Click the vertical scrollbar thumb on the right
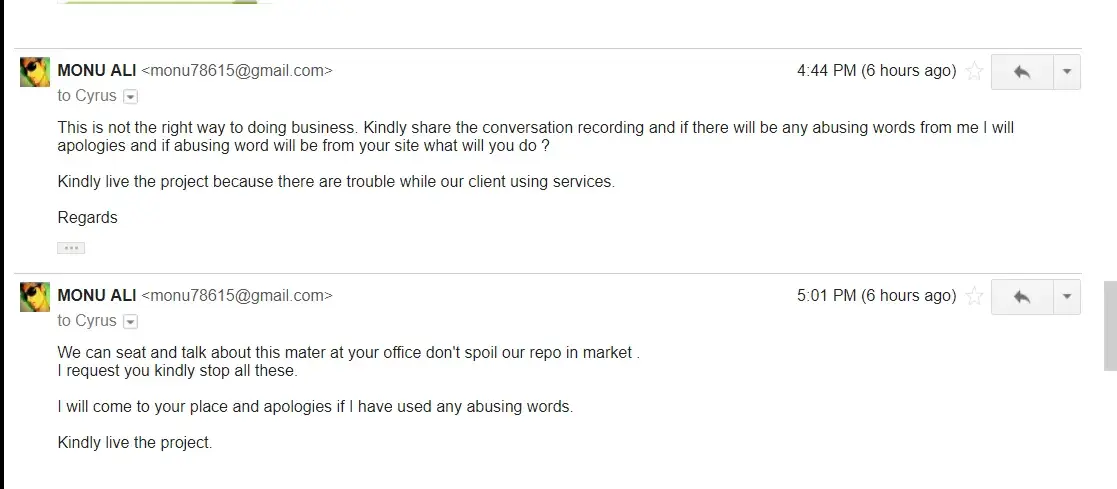The width and height of the screenshot is (1117, 489). click(1110, 325)
